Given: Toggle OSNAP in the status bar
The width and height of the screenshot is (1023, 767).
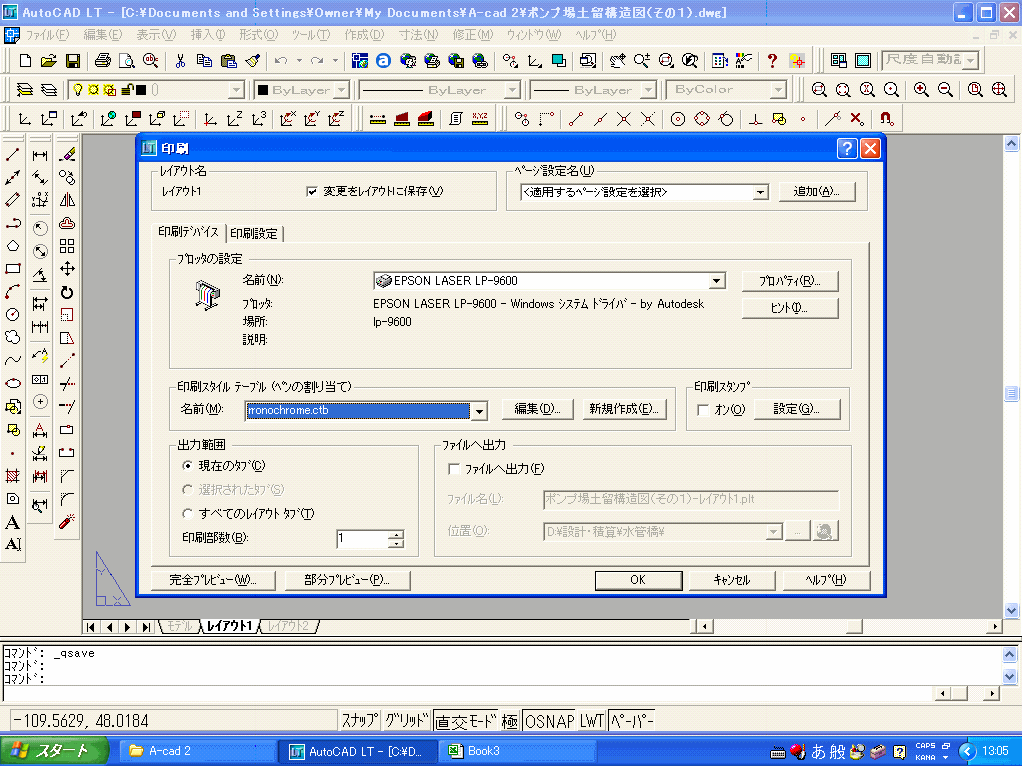Looking at the screenshot, I should pos(549,721).
